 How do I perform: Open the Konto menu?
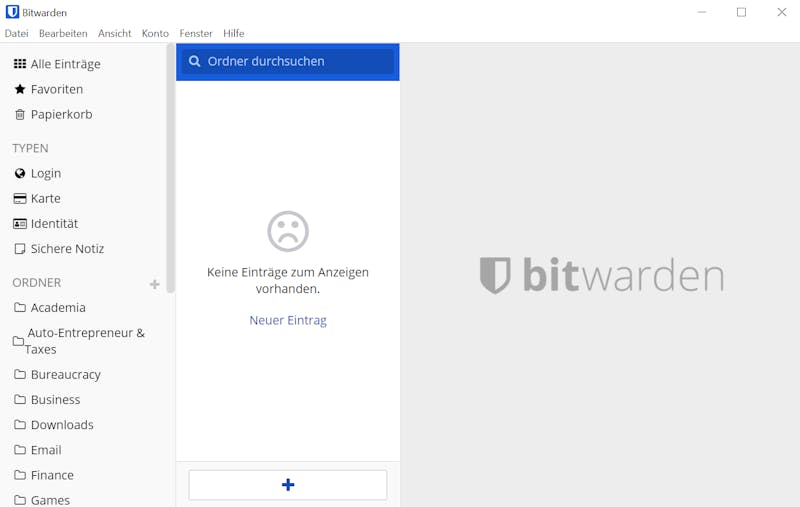[x=155, y=33]
